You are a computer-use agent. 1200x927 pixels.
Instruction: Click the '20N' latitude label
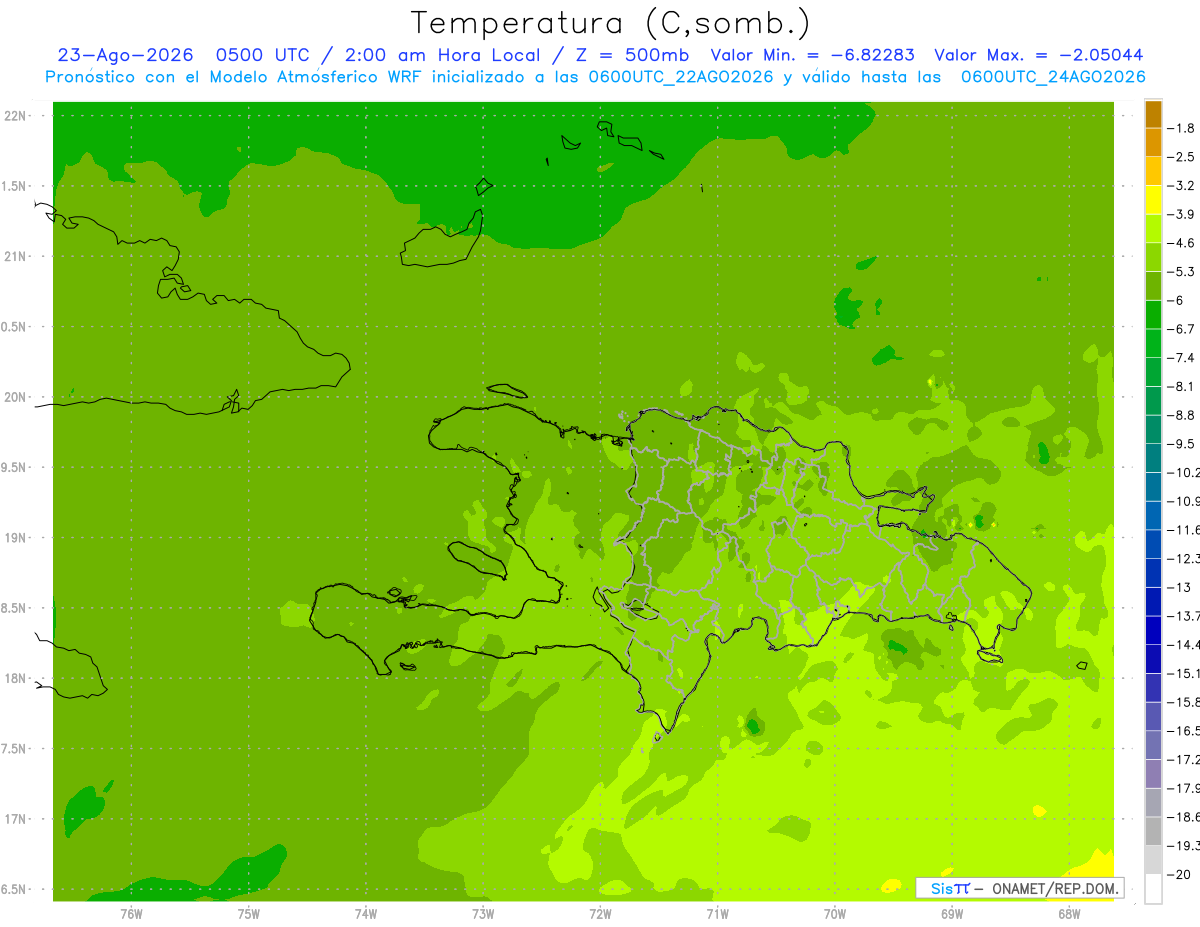pyautogui.click(x=16, y=397)
